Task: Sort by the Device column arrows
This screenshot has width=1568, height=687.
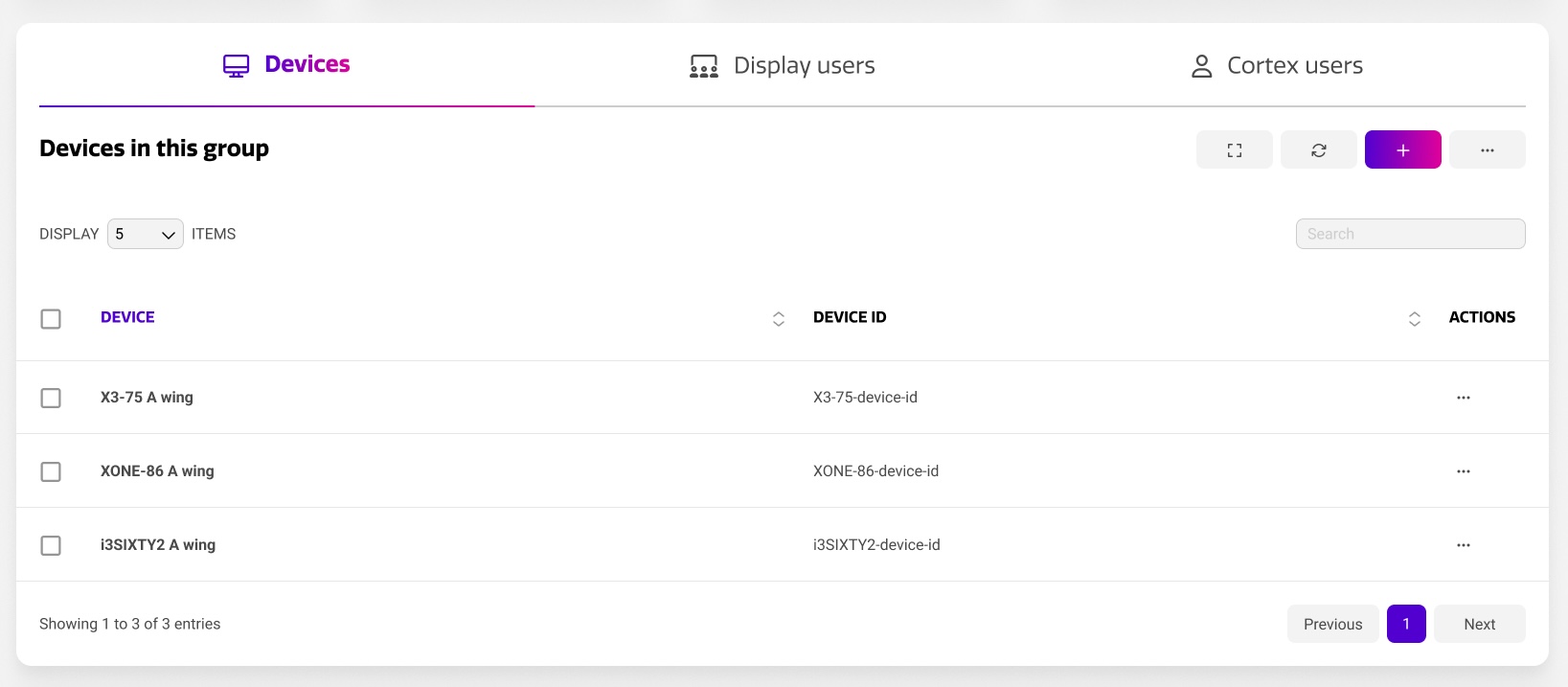Action: 778,318
